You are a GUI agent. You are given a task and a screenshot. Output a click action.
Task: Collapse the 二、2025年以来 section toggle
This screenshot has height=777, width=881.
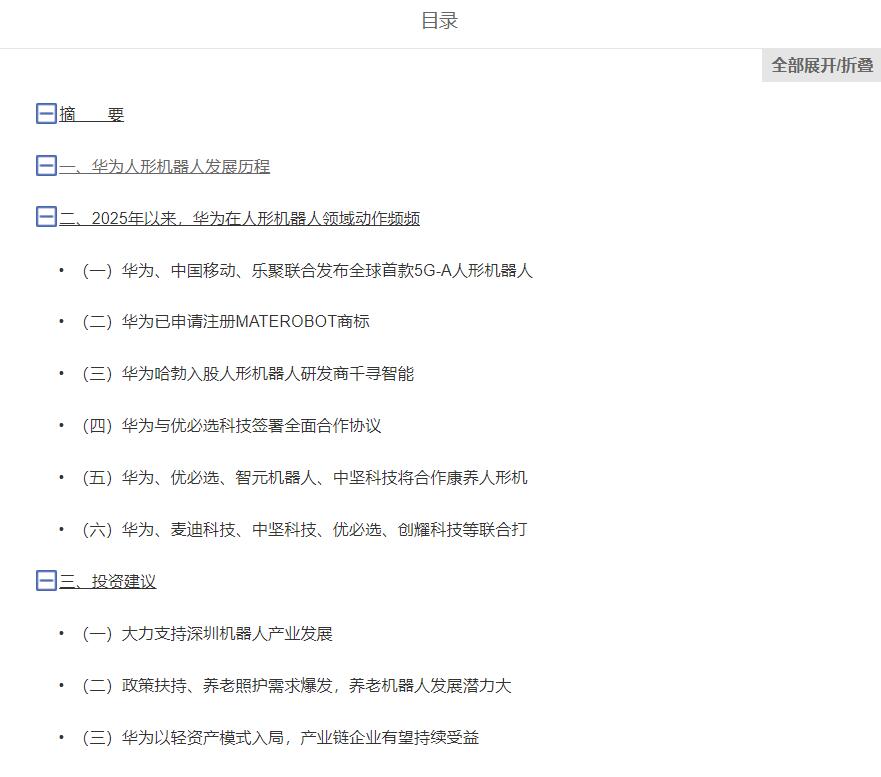(46, 217)
